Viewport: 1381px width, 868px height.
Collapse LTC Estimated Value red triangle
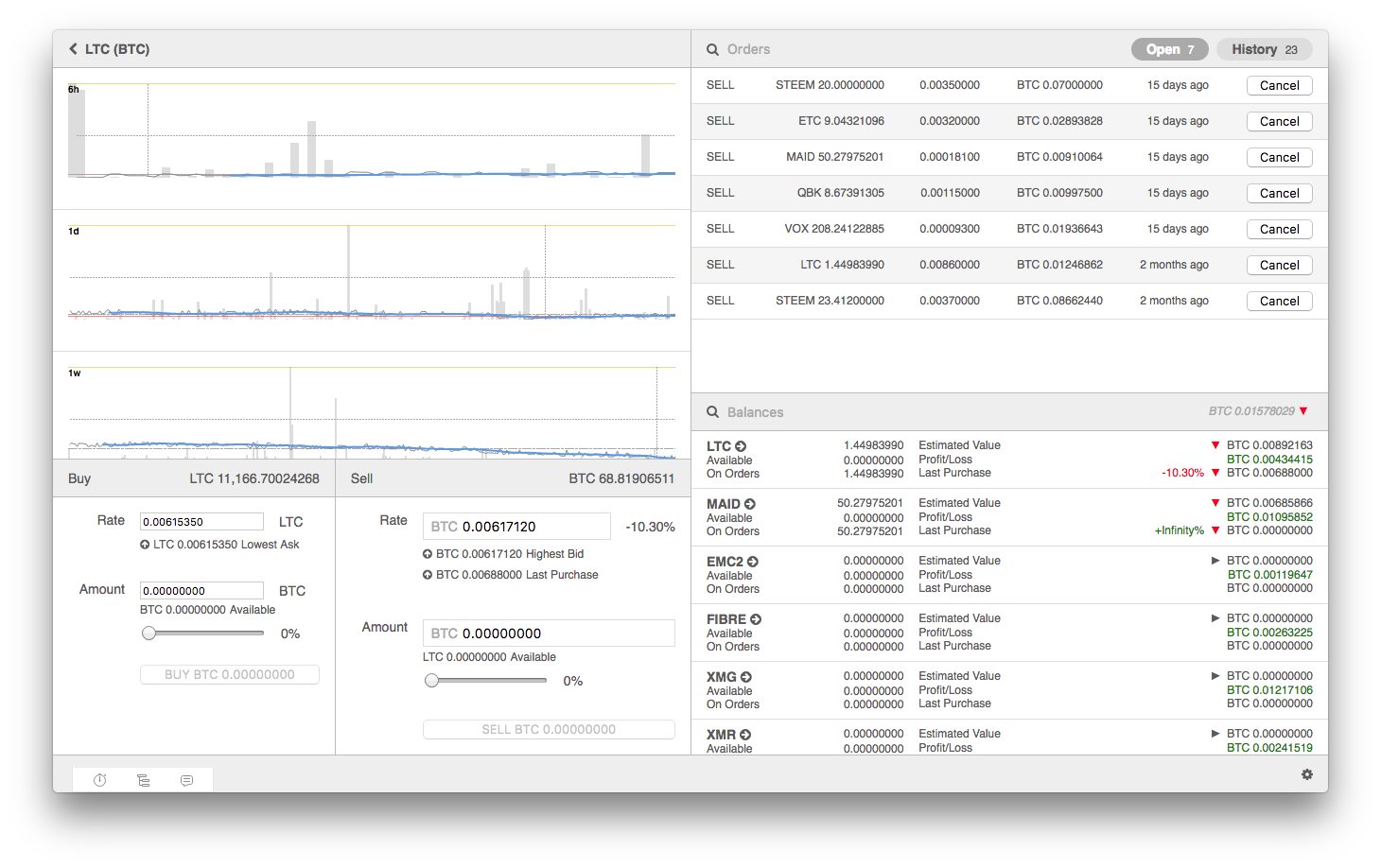click(1215, 445)
